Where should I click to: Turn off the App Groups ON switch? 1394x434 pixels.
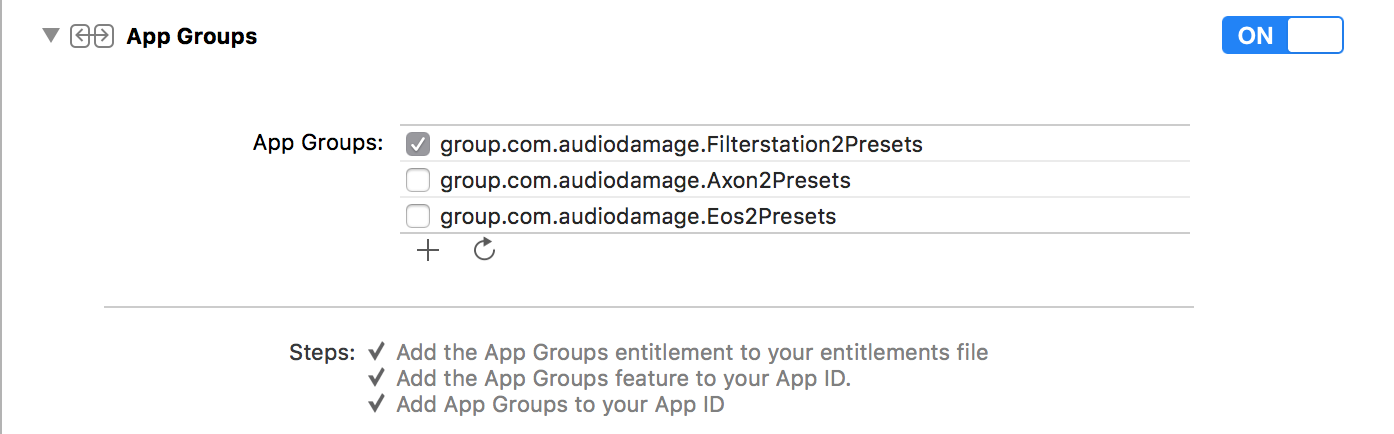[1282, 36]
